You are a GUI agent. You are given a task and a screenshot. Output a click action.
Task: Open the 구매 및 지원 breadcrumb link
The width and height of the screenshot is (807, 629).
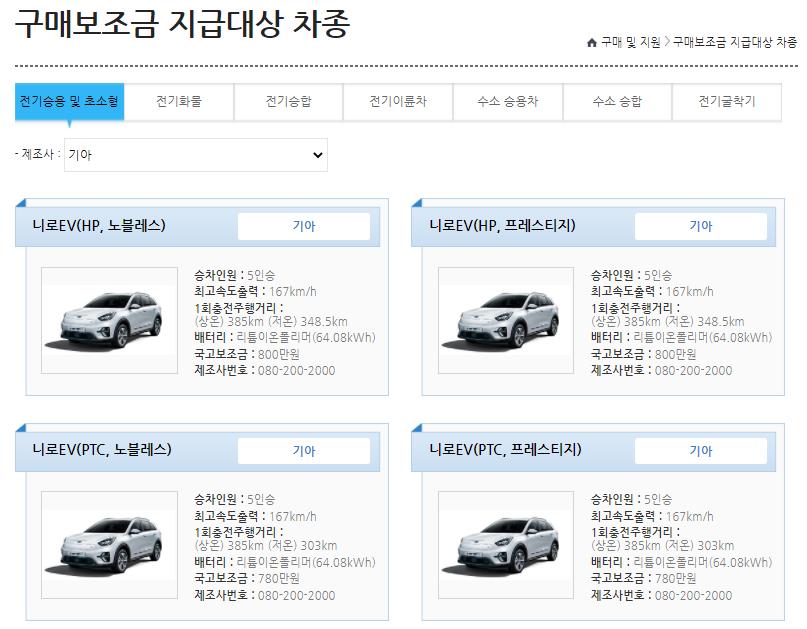coord(630,42)
